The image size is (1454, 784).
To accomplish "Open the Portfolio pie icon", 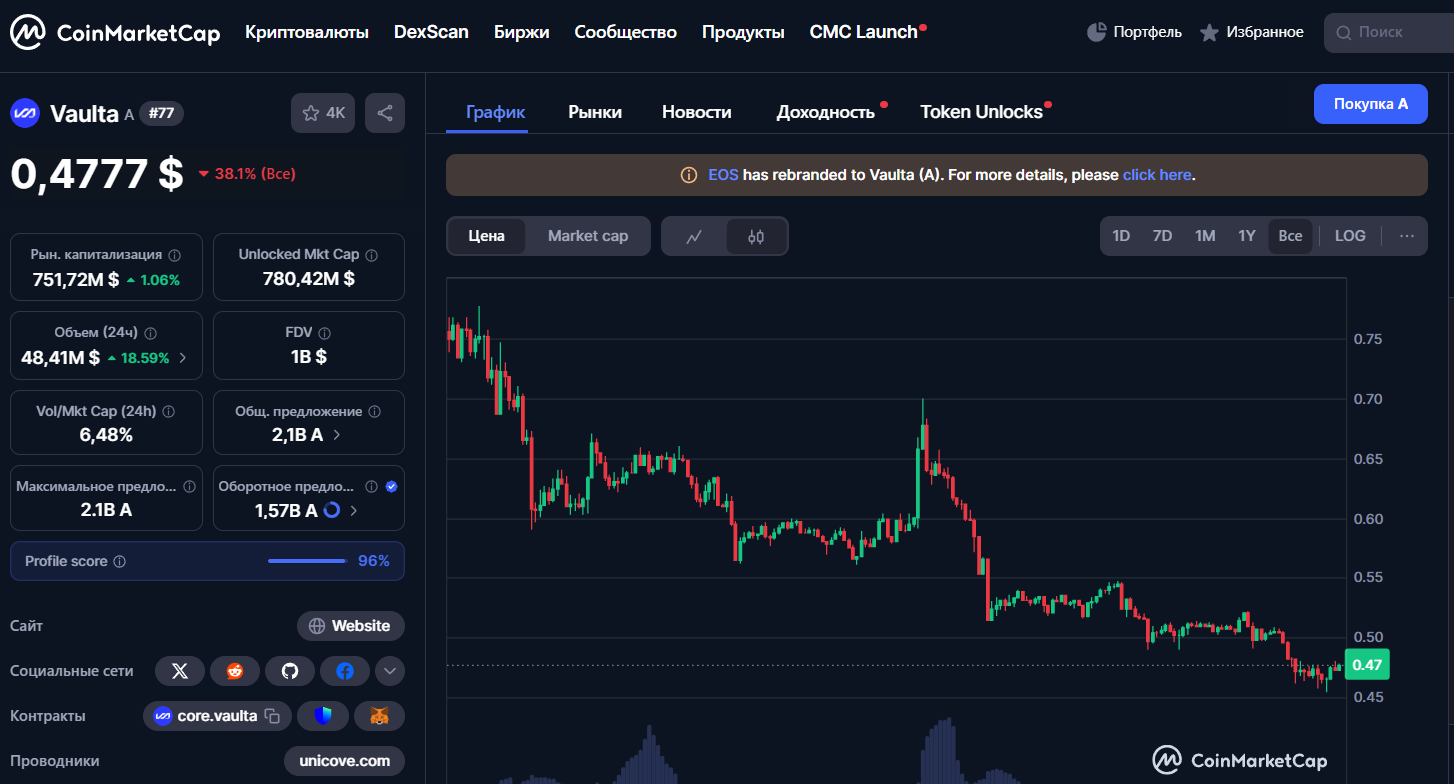I will 1096,32.
